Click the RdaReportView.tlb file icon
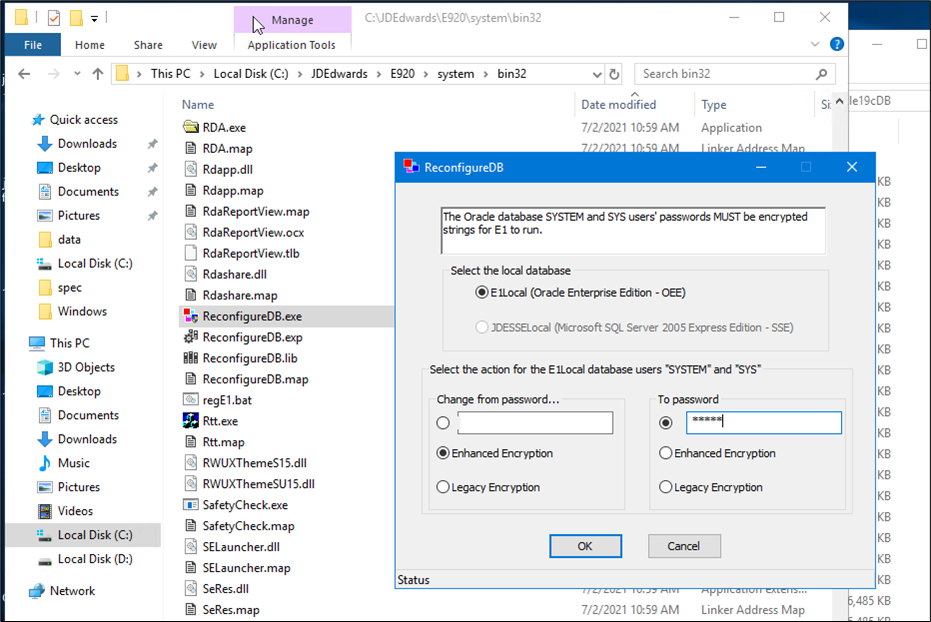The height and width of the screenshot is (622, 931). point(191,253)
